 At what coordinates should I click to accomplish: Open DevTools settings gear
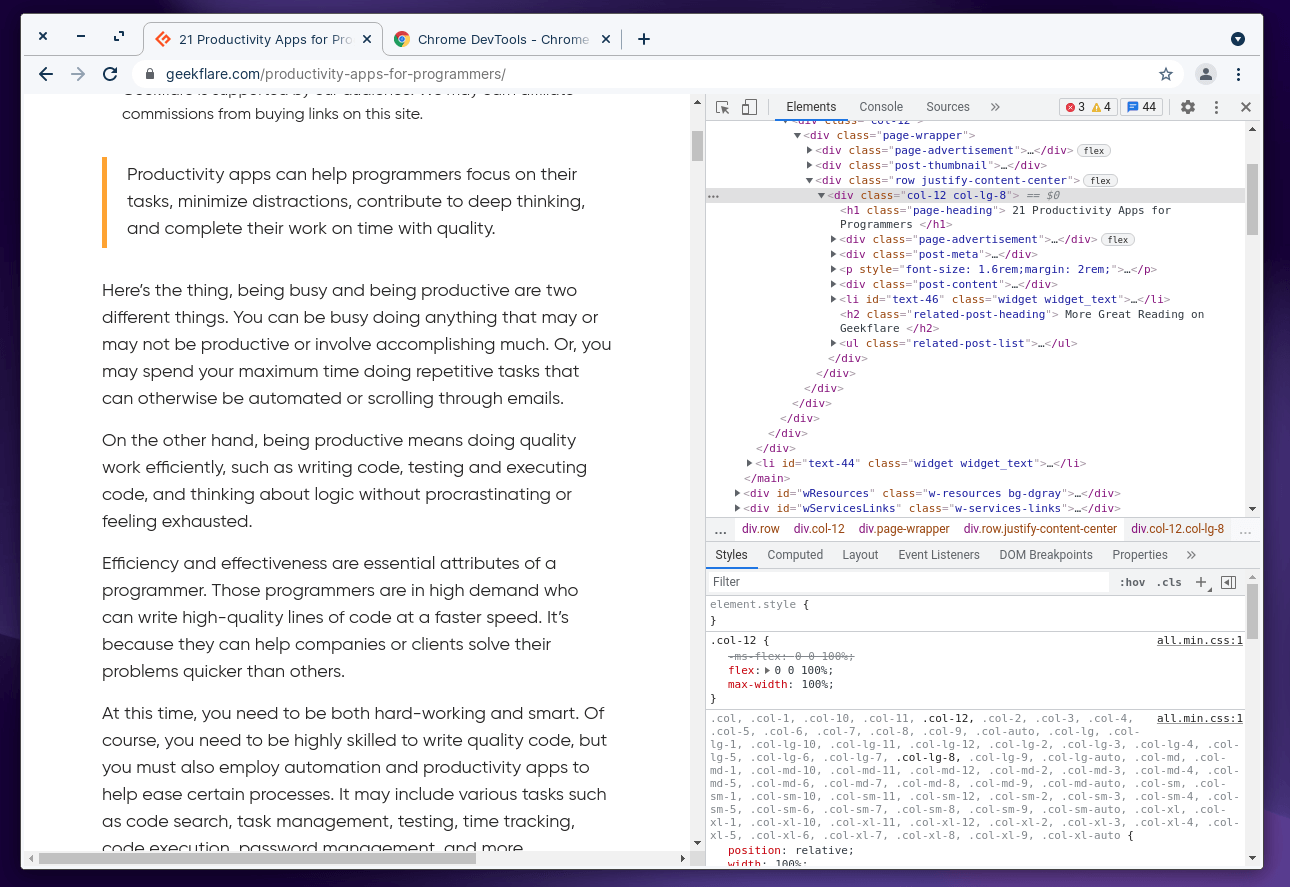(1188, 107)
